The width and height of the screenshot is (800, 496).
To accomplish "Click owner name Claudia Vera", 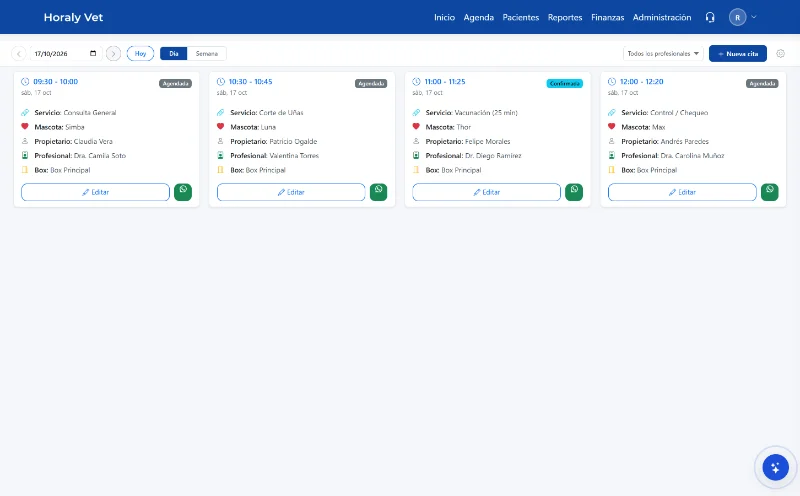I will tap(93, 141).
